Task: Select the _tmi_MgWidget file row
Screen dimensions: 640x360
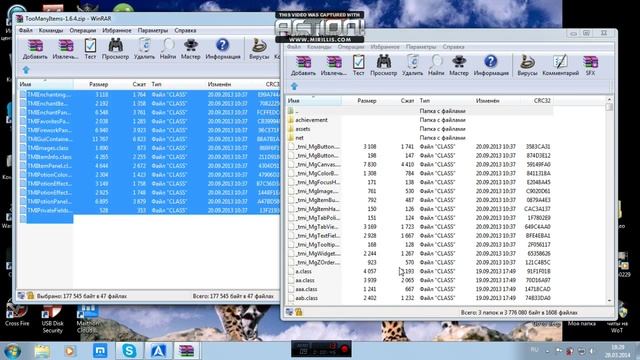Action: click(x=420, y=253)
